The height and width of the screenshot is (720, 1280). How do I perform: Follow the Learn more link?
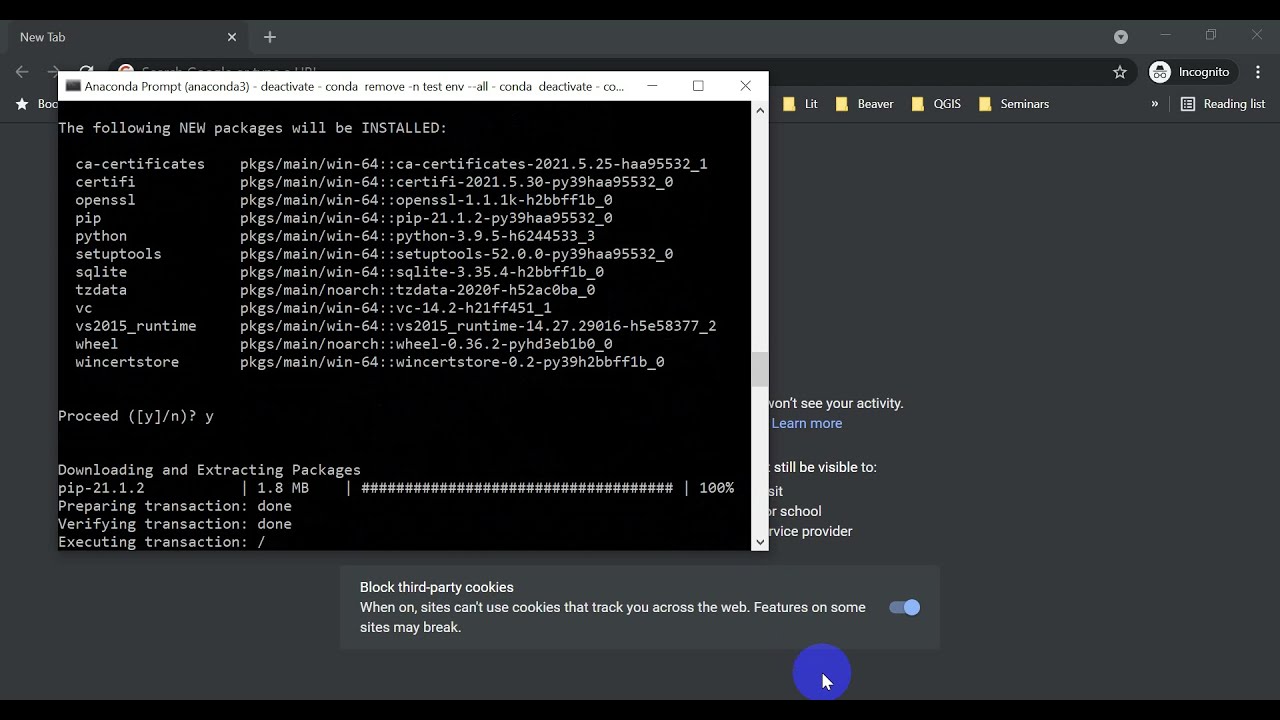coord(807,423)
